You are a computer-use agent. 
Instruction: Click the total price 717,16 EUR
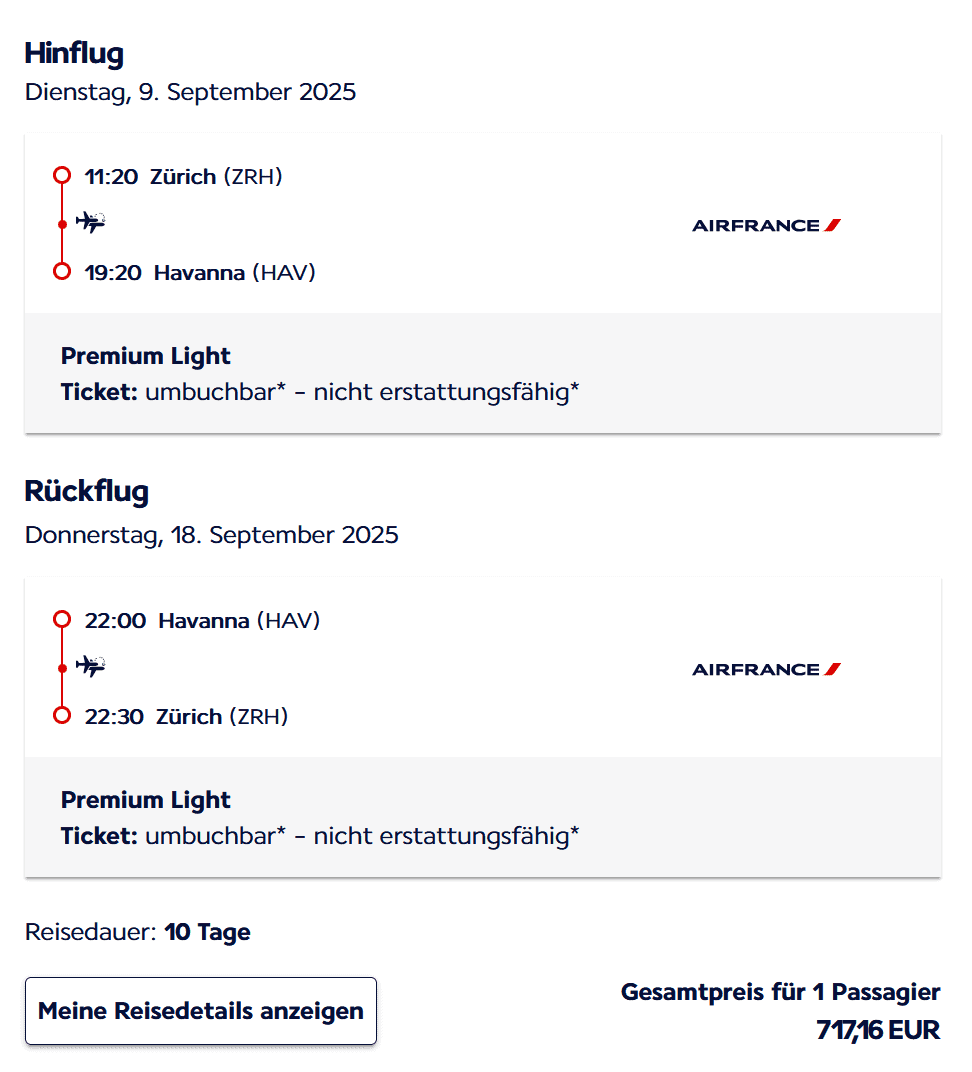[878, 1030]
